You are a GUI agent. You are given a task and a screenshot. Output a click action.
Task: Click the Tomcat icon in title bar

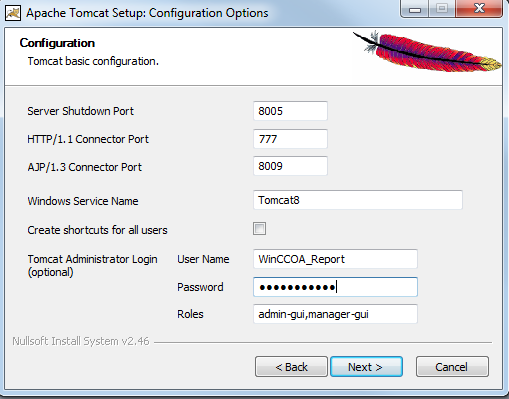[13, 13]
